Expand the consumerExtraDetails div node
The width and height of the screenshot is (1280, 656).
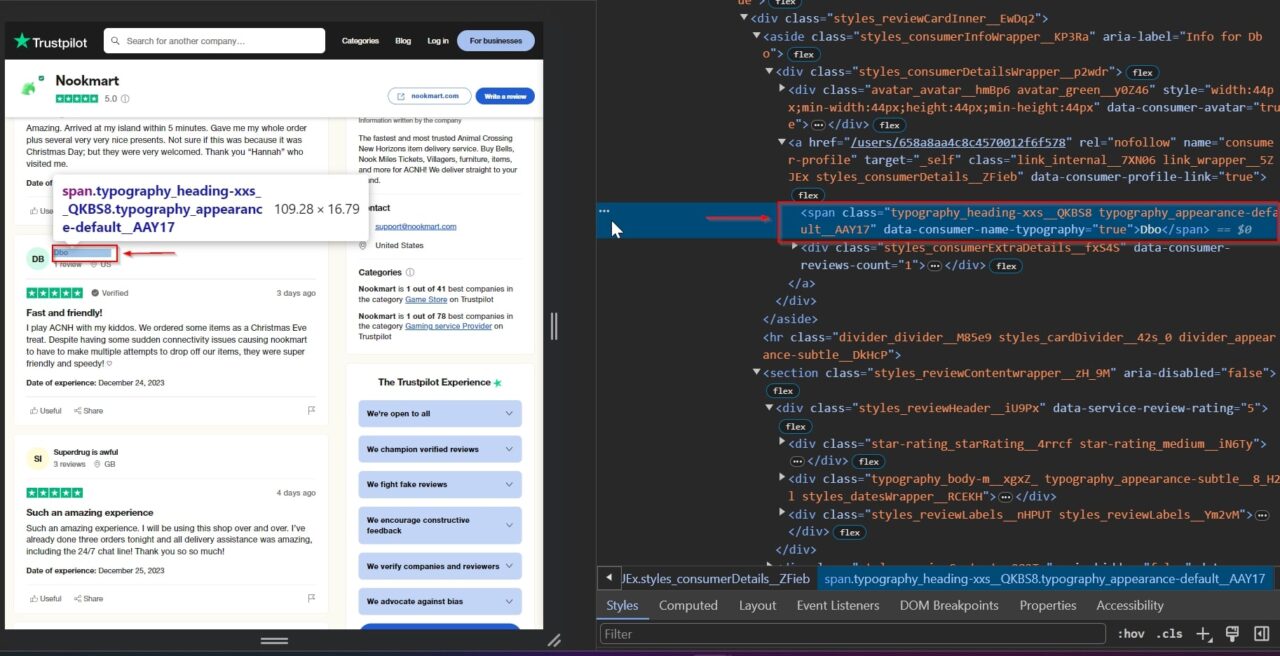(794, 247)
